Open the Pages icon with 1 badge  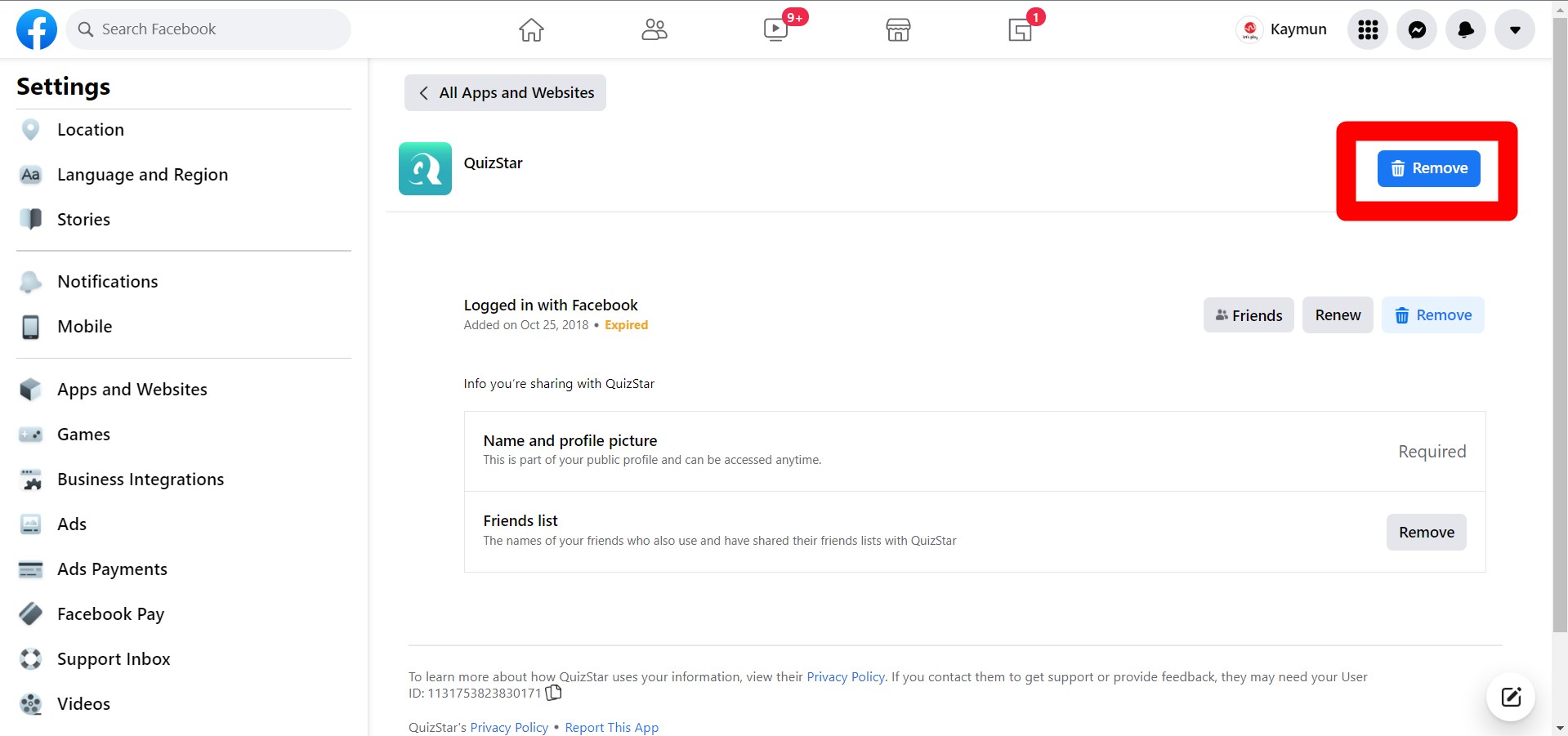click(x=1021, y=29)
